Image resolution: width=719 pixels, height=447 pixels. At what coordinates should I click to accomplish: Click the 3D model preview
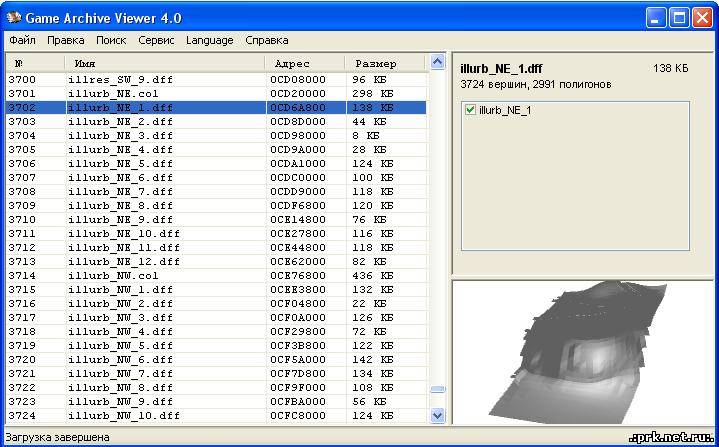(x=585, y=352)
